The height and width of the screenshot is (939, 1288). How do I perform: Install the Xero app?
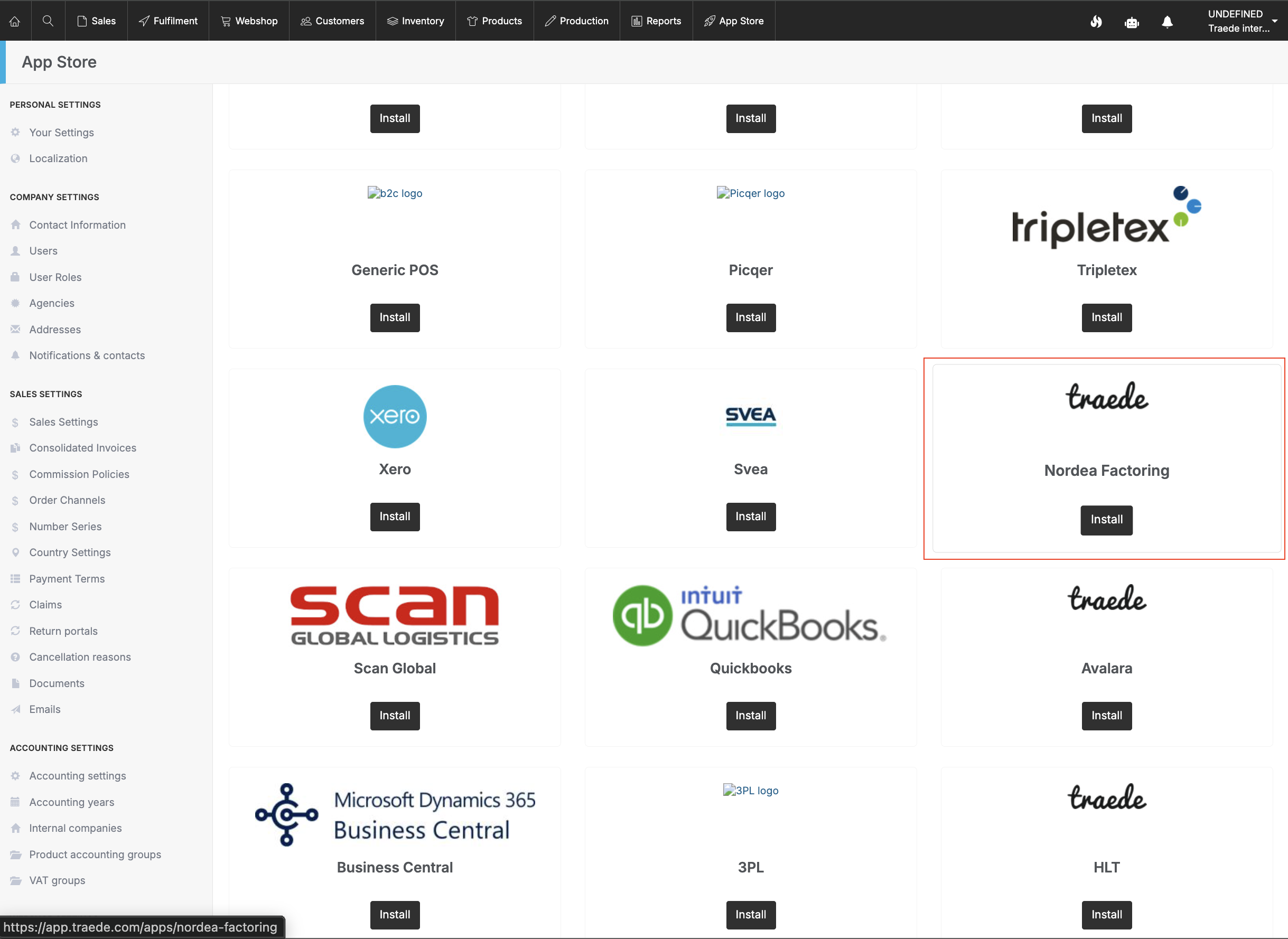(395, 516)
